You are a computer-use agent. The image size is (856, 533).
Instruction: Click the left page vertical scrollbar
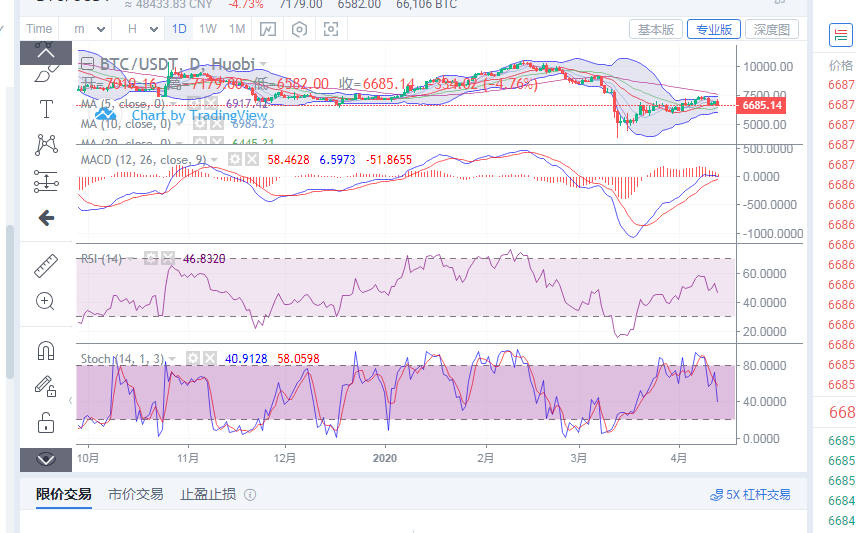coord(9,301)
